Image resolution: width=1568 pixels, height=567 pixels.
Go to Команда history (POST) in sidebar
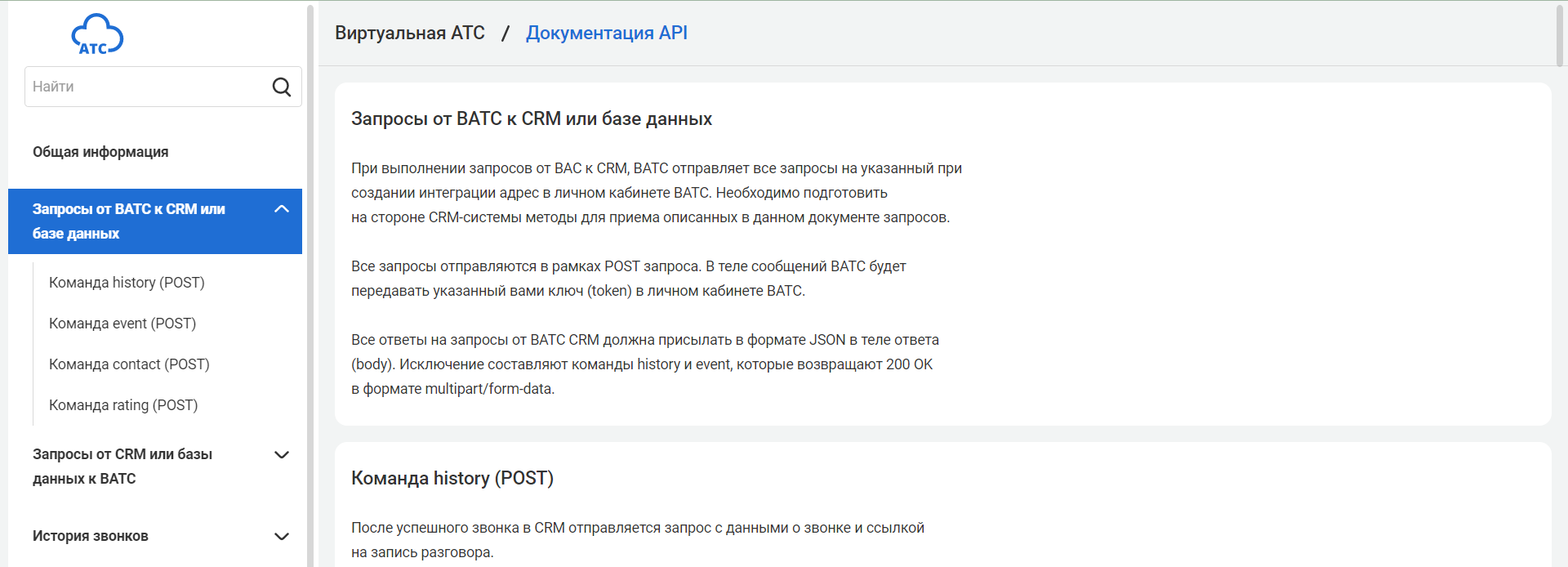coord(127,283)
